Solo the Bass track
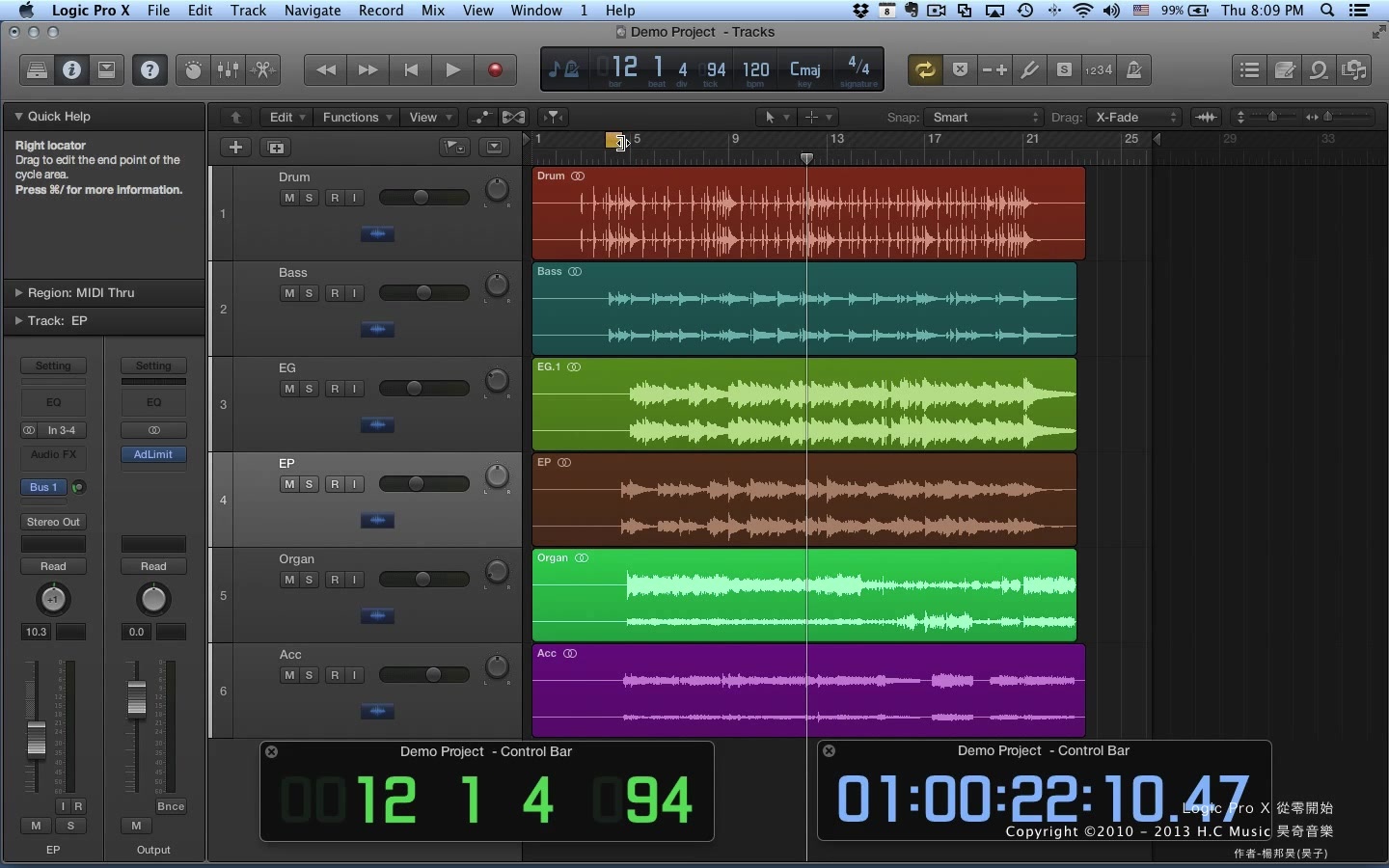This screenshot has height=868, width=1389. point(309,293)
